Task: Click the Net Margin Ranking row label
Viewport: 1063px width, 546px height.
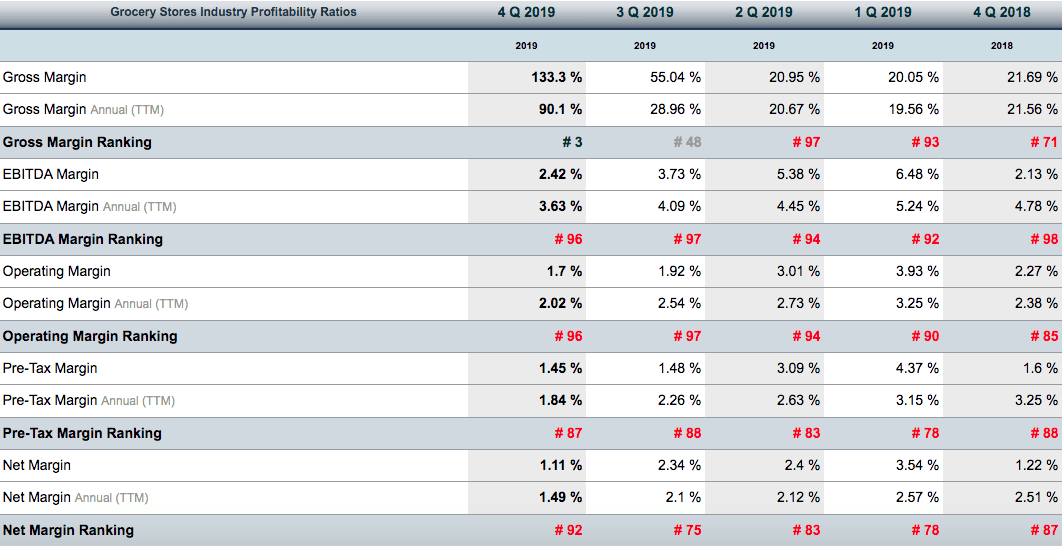Action: point(68,530)
